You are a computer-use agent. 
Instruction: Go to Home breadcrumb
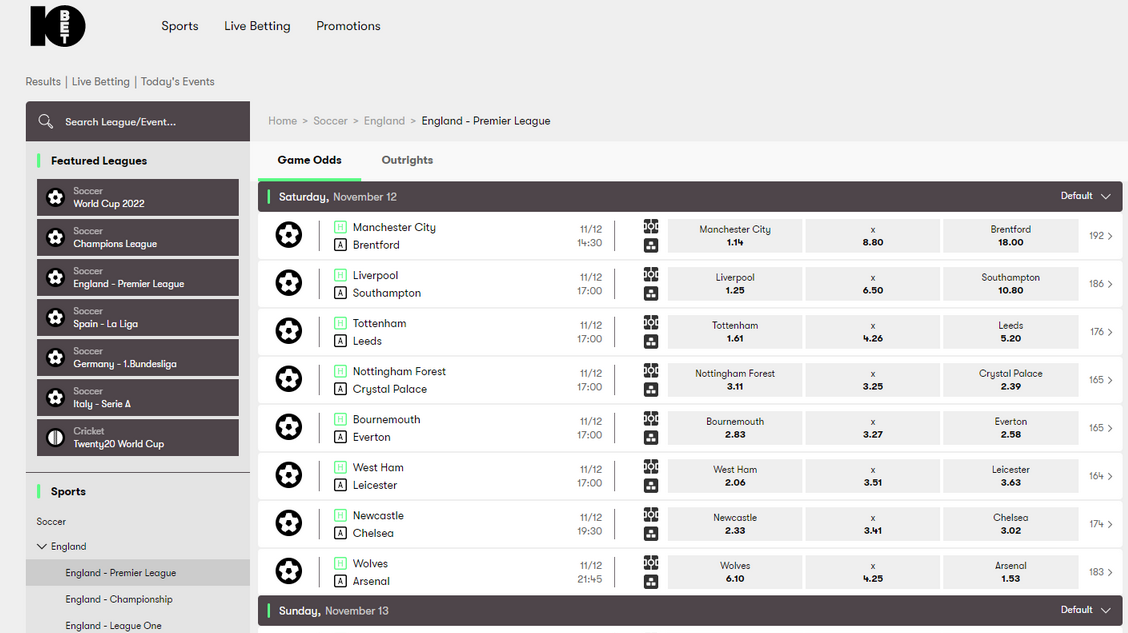point(283,121)
